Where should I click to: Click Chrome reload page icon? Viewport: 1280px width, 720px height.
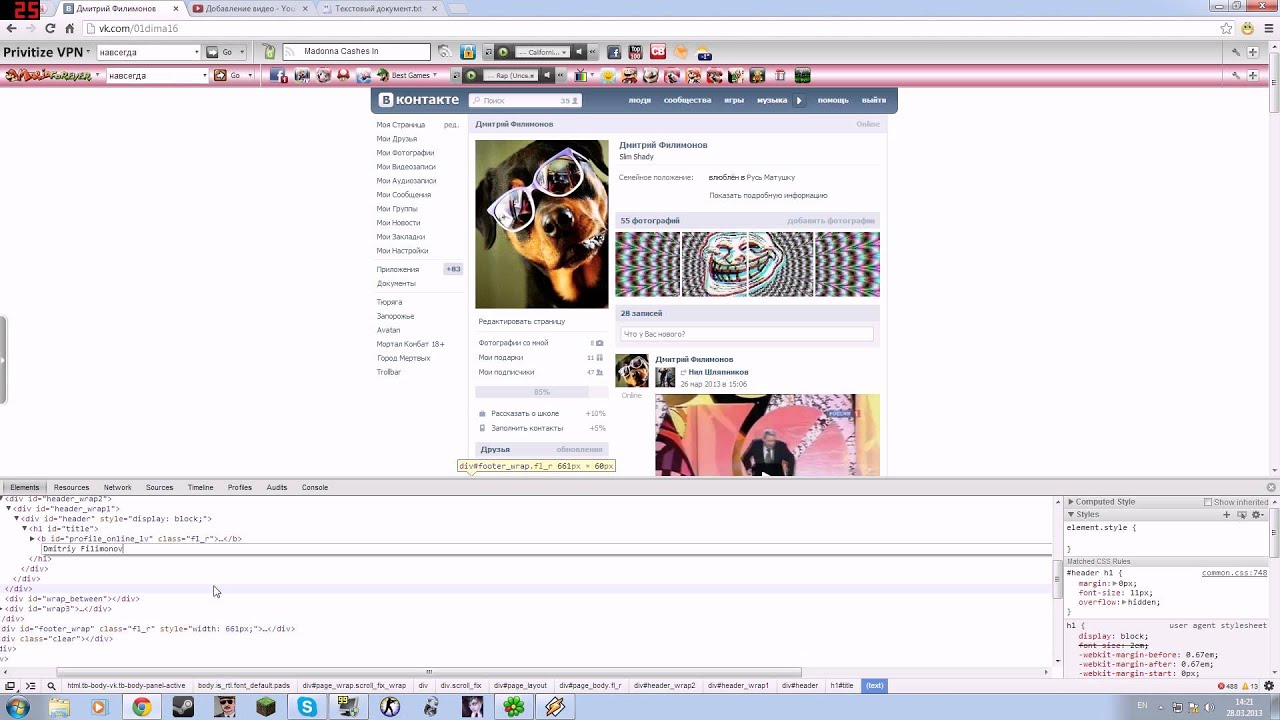tap(48, 28)
